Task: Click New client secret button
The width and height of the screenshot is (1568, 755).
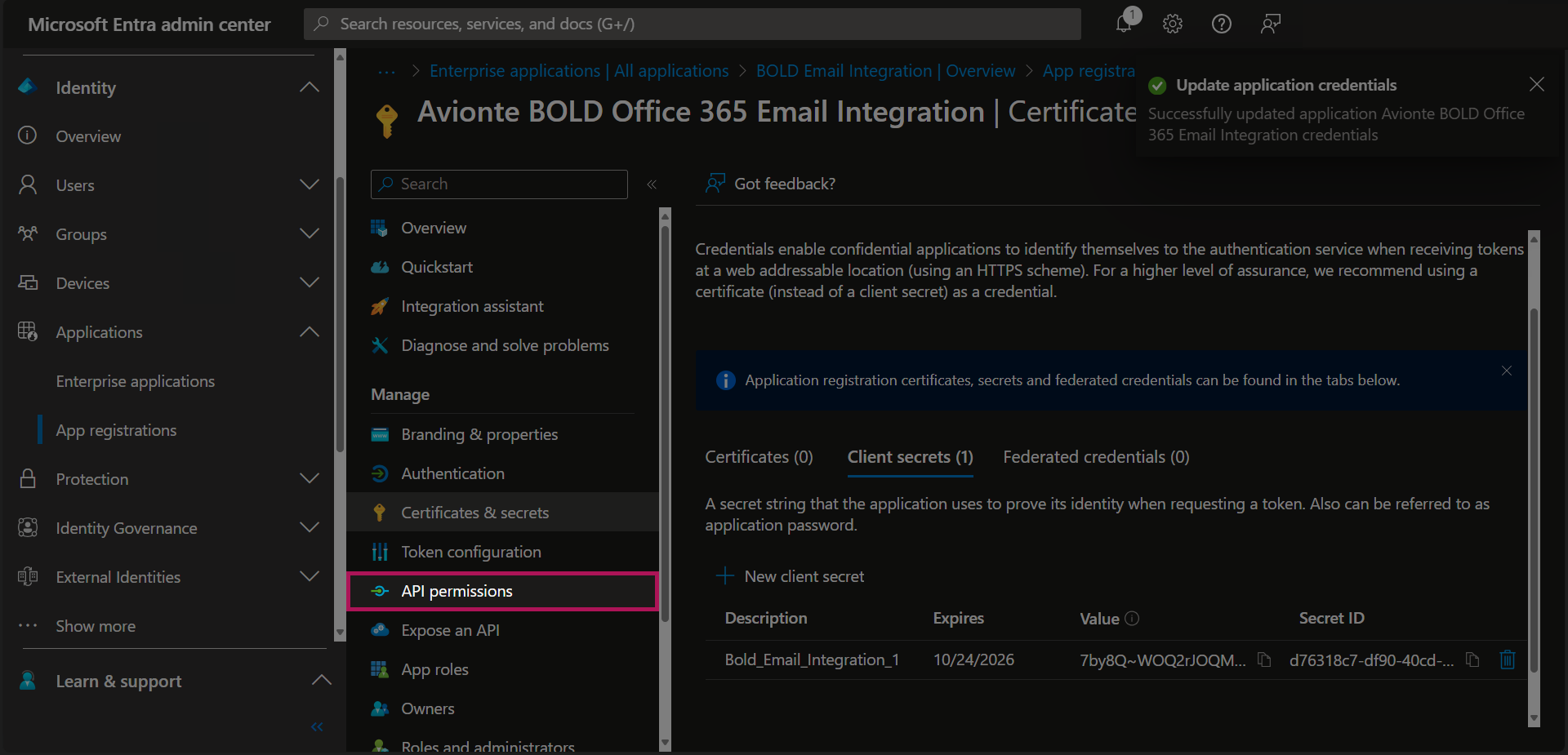Action: [x=791, y=576]
